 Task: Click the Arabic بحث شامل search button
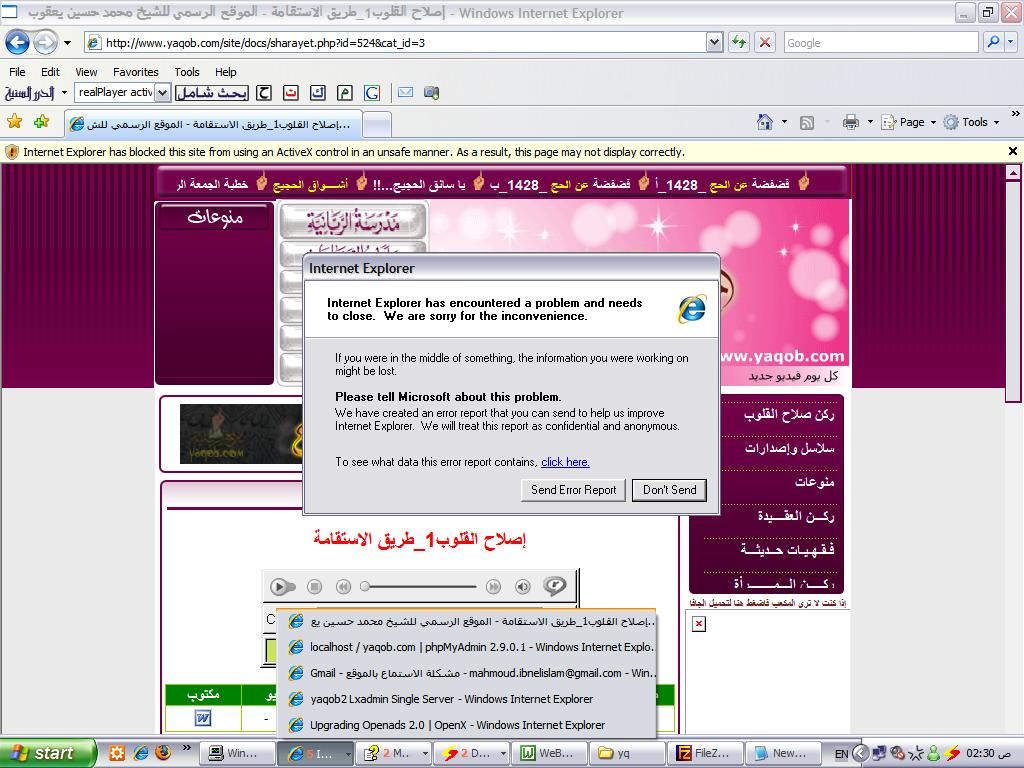(x=212, y=93)
